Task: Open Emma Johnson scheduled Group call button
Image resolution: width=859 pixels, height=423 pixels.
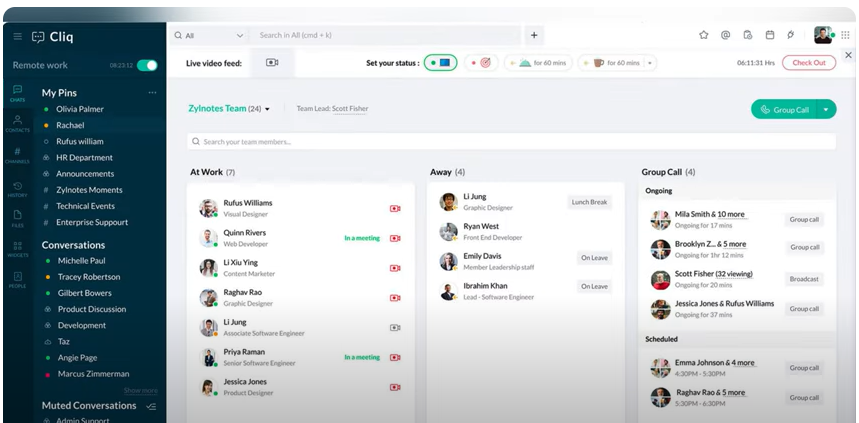Action: 804,368
